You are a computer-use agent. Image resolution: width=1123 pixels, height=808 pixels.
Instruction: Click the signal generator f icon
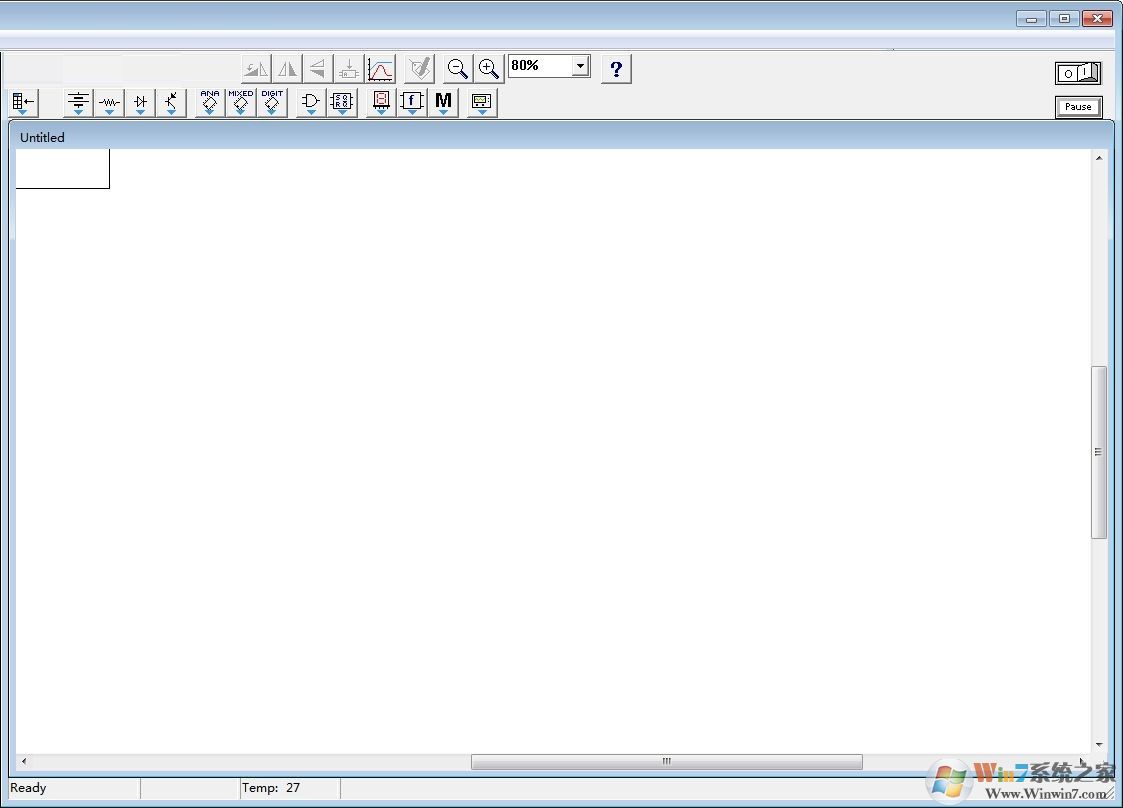coord(412,100)
